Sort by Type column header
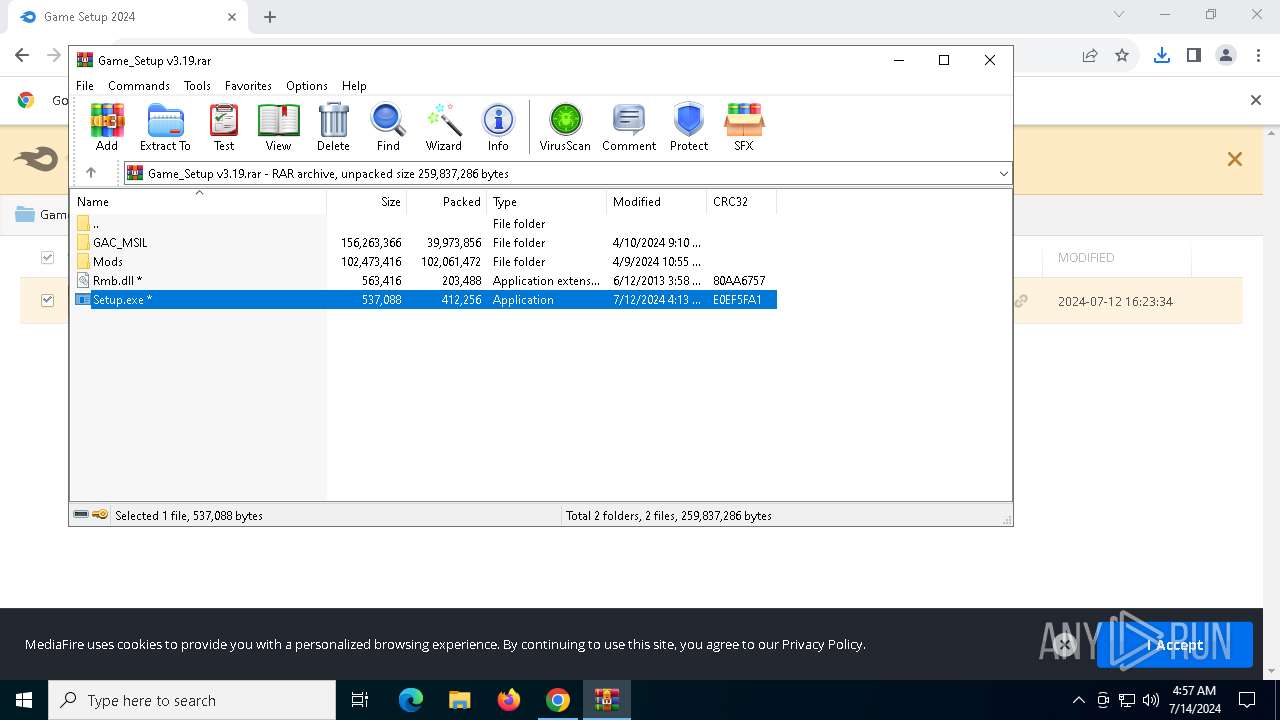Screen dimensions: 1280x720 tap(547, 201)
